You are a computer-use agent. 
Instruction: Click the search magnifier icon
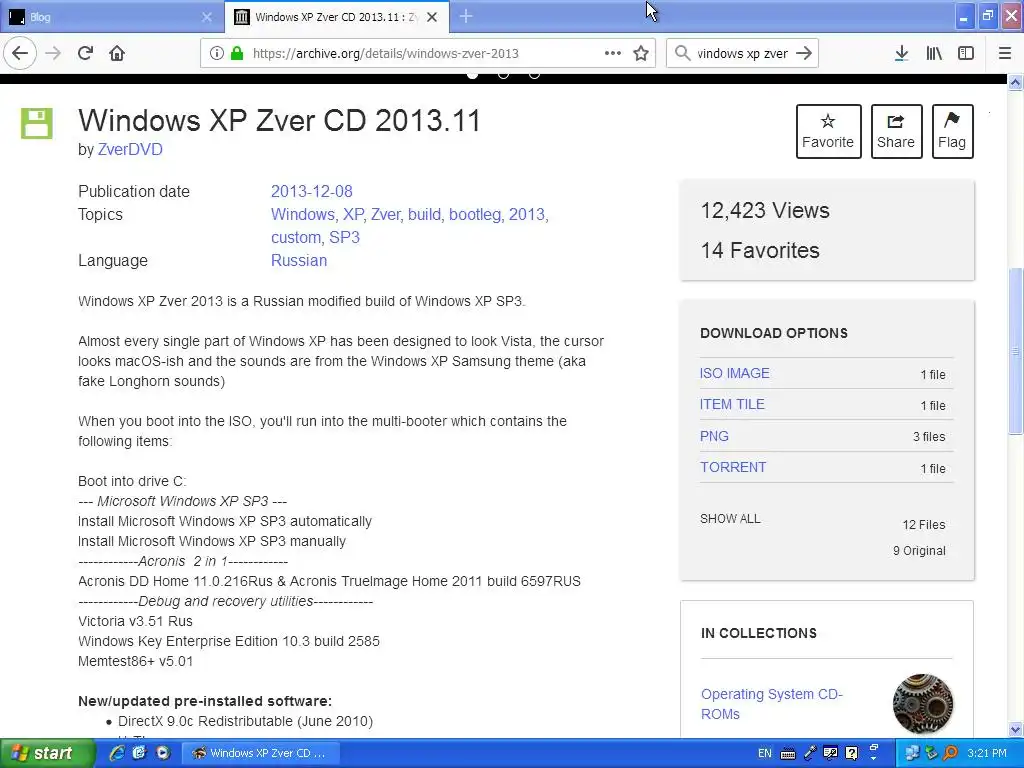pyautogui.click(x=682, y=53)
